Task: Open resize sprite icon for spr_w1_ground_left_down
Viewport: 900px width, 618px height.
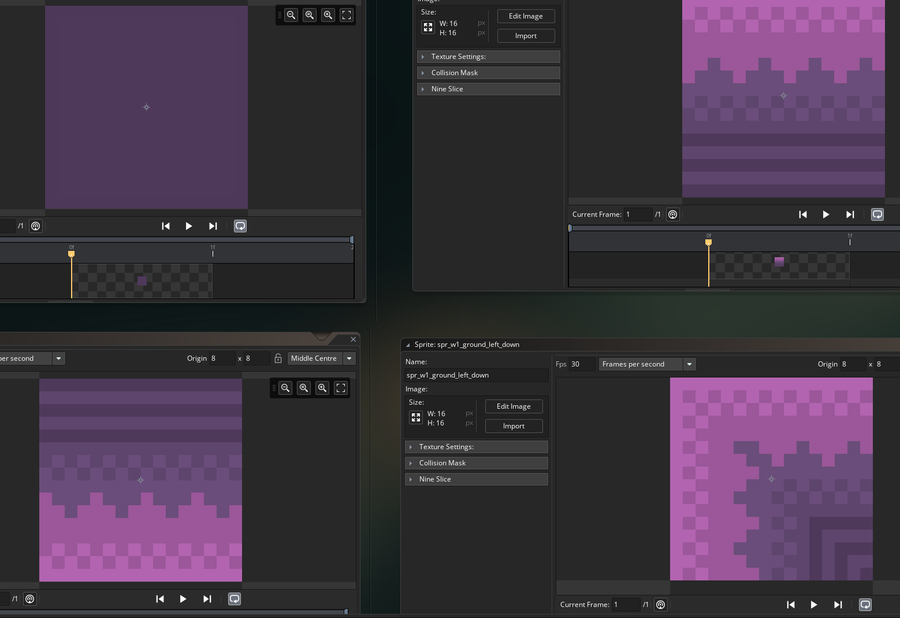Action: pos(416,418)
